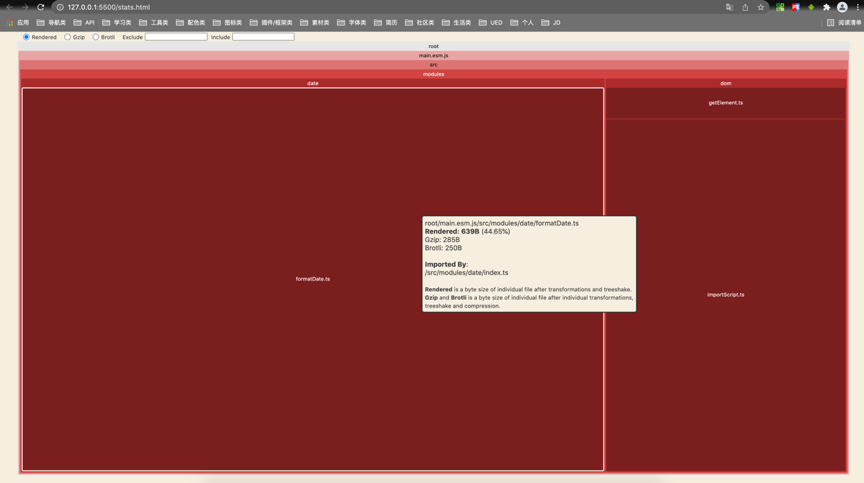Focus the Exclude filter field
The height and width of the screenshot is (483, 864).
pyautogui.click(x=176, y=37)
